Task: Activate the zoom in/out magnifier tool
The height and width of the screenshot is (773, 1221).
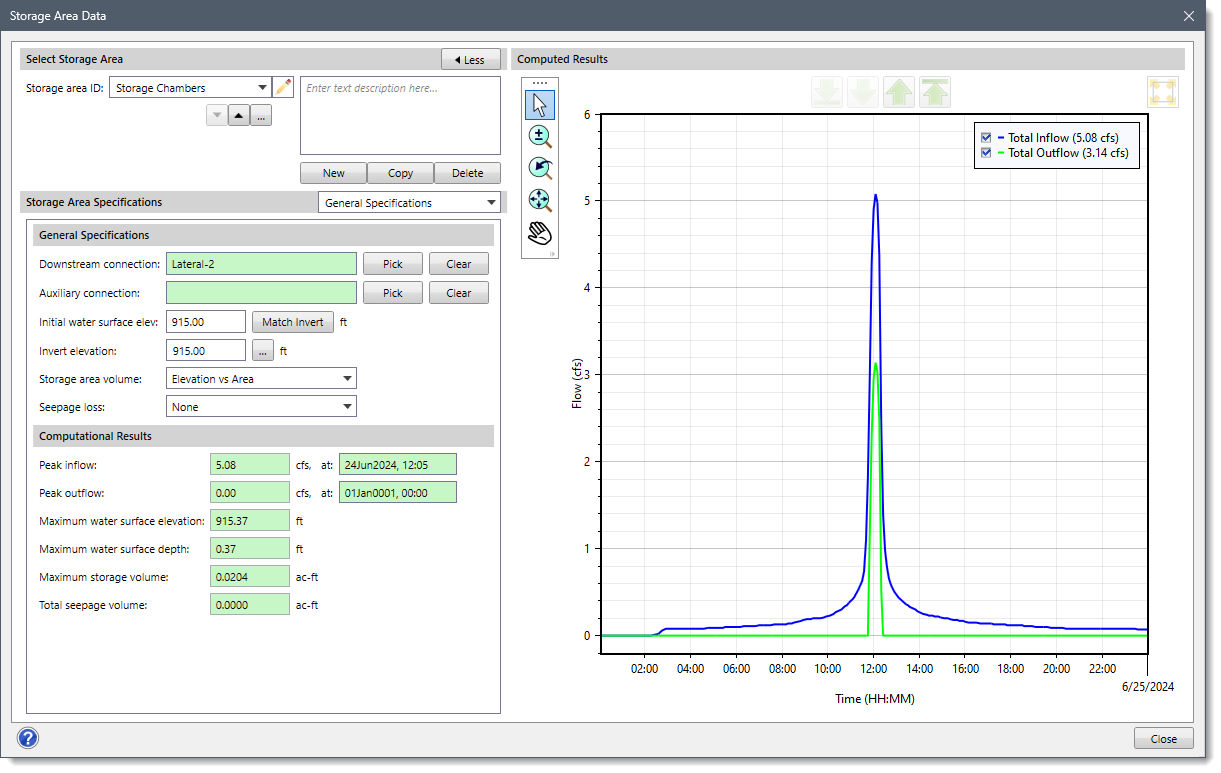Action: (540, 136)
